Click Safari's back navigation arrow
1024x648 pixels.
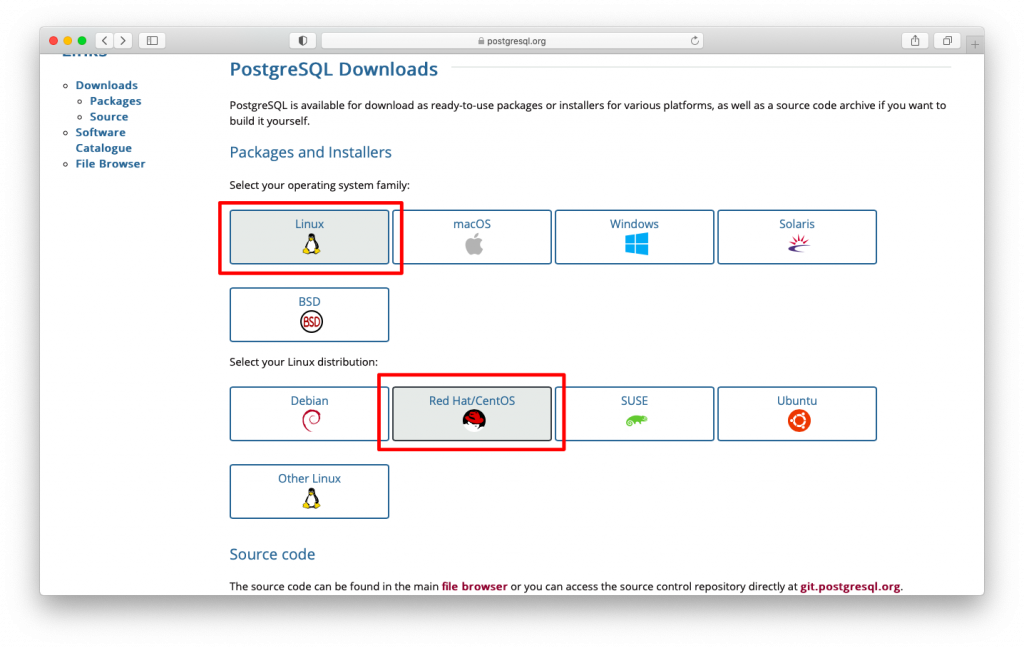click(104, 40)
